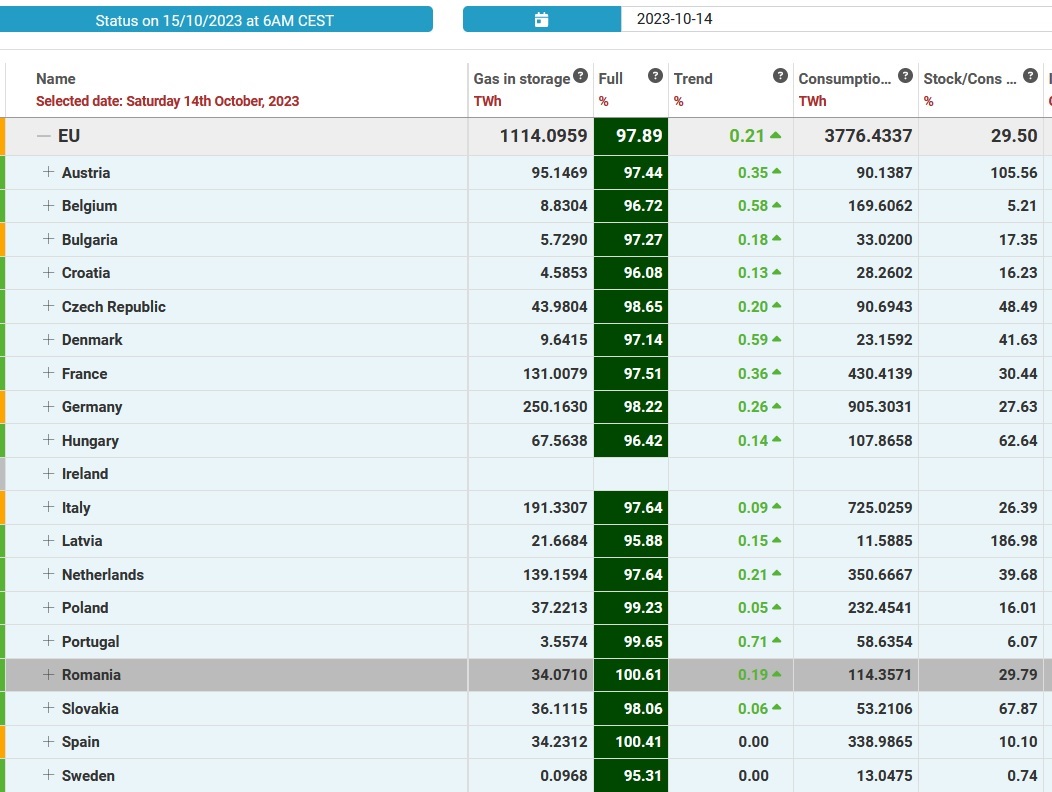The height and width of the screenshot is (792, 1052).
Task: Click help icon for Stock/Cons column
Action: [1030, 76]
